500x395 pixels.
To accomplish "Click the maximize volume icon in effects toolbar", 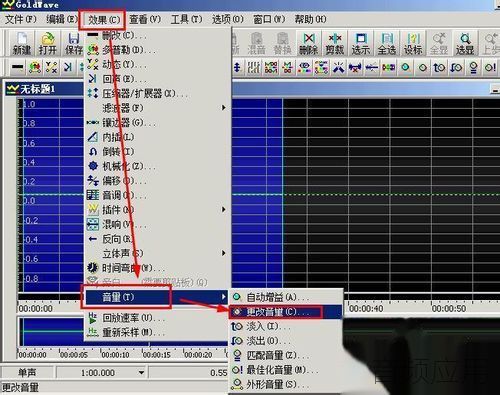I will 490,68.
